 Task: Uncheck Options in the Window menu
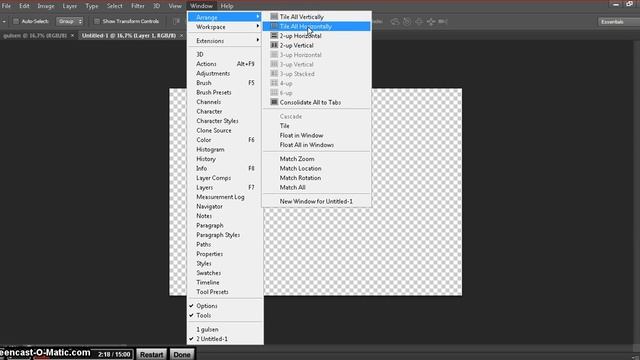click(x=225, y=306)
